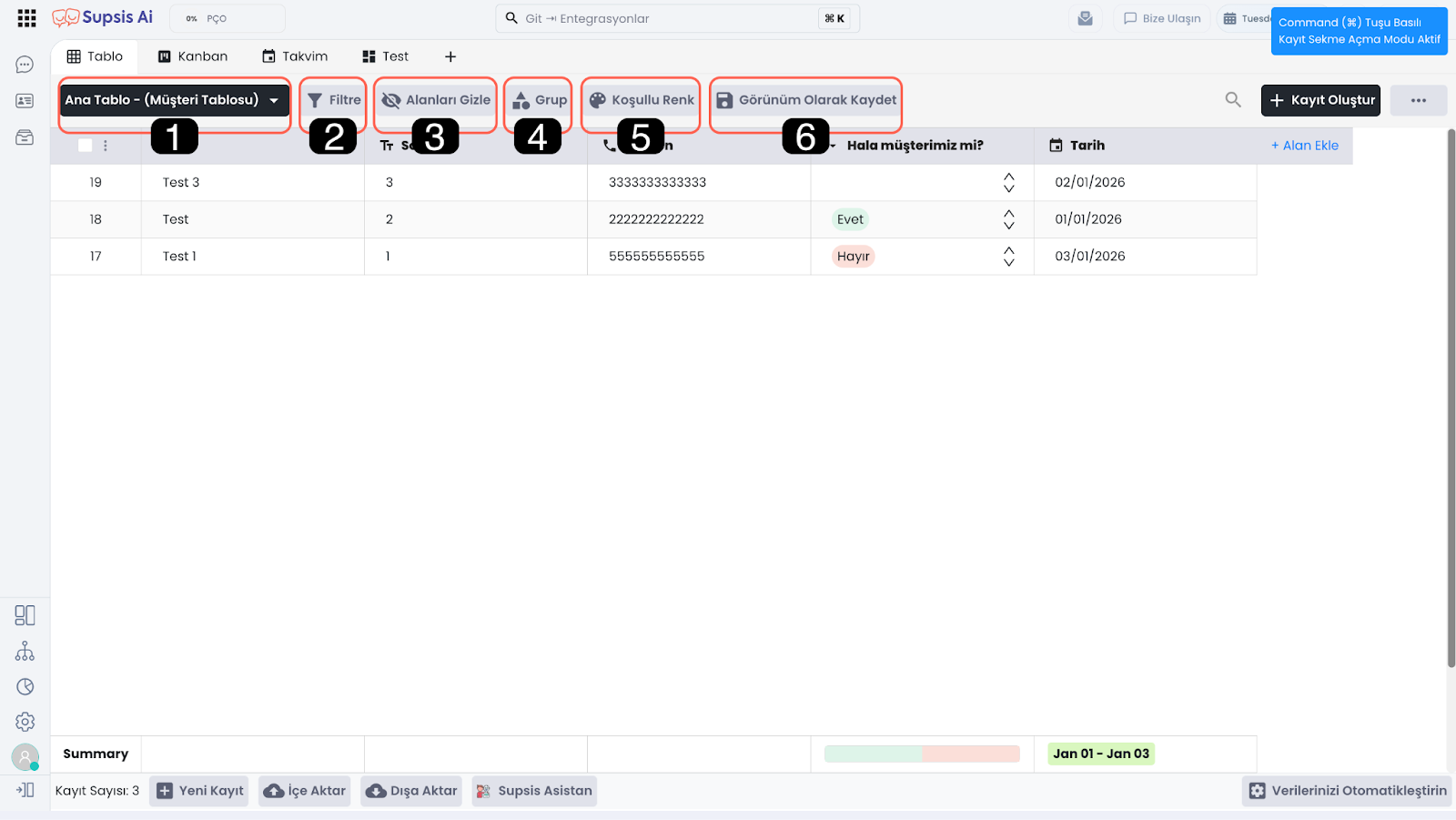Switch to the Kanban tab
1456x820 pixels.
point(193,56)
